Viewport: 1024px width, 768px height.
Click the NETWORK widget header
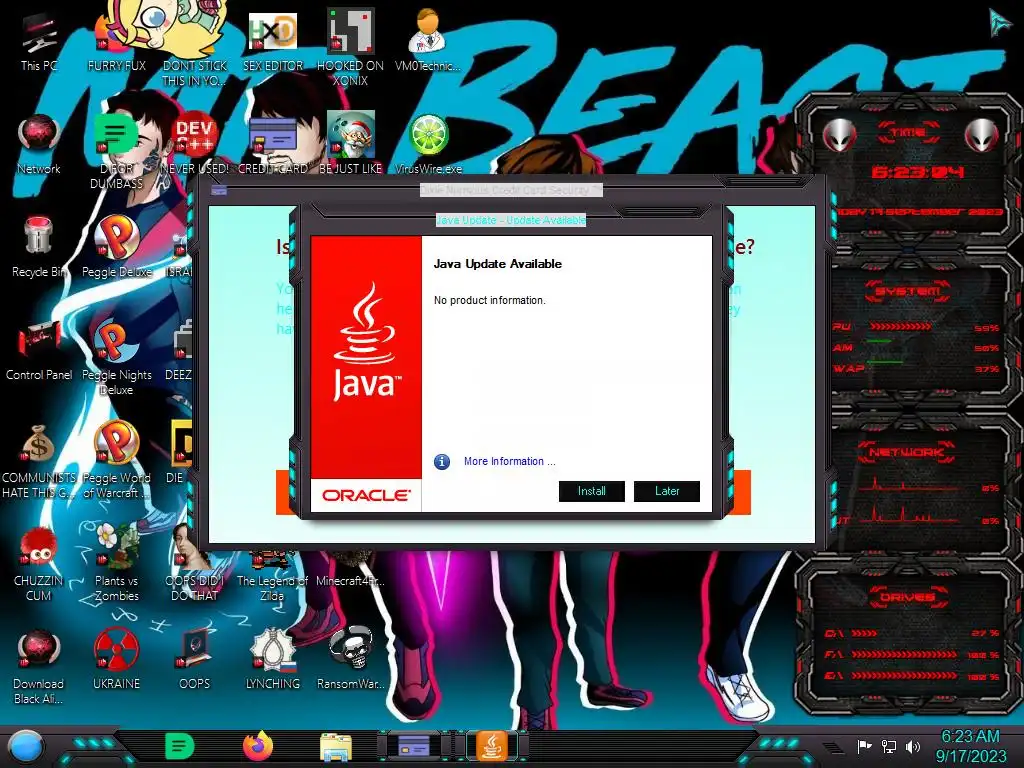pyautogui.click(x=908, y=451)
